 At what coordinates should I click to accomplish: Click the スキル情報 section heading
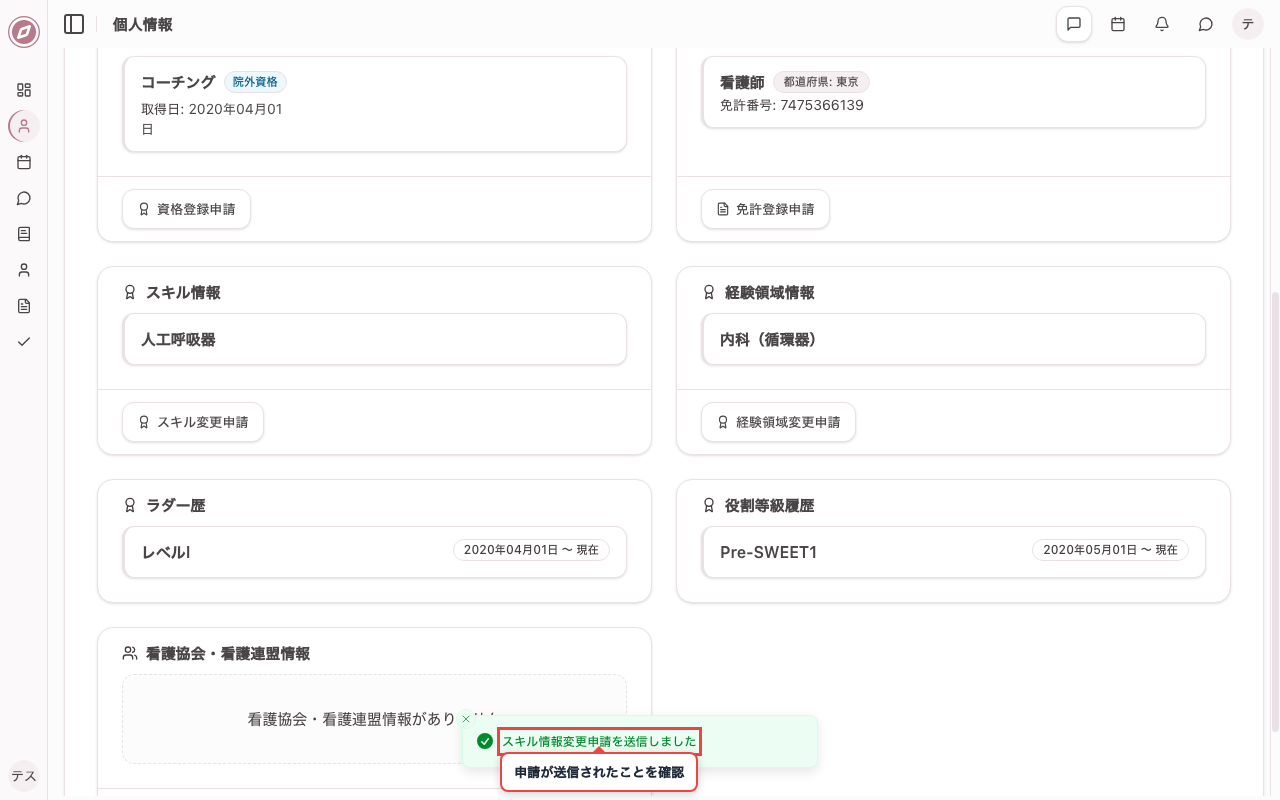183,293
